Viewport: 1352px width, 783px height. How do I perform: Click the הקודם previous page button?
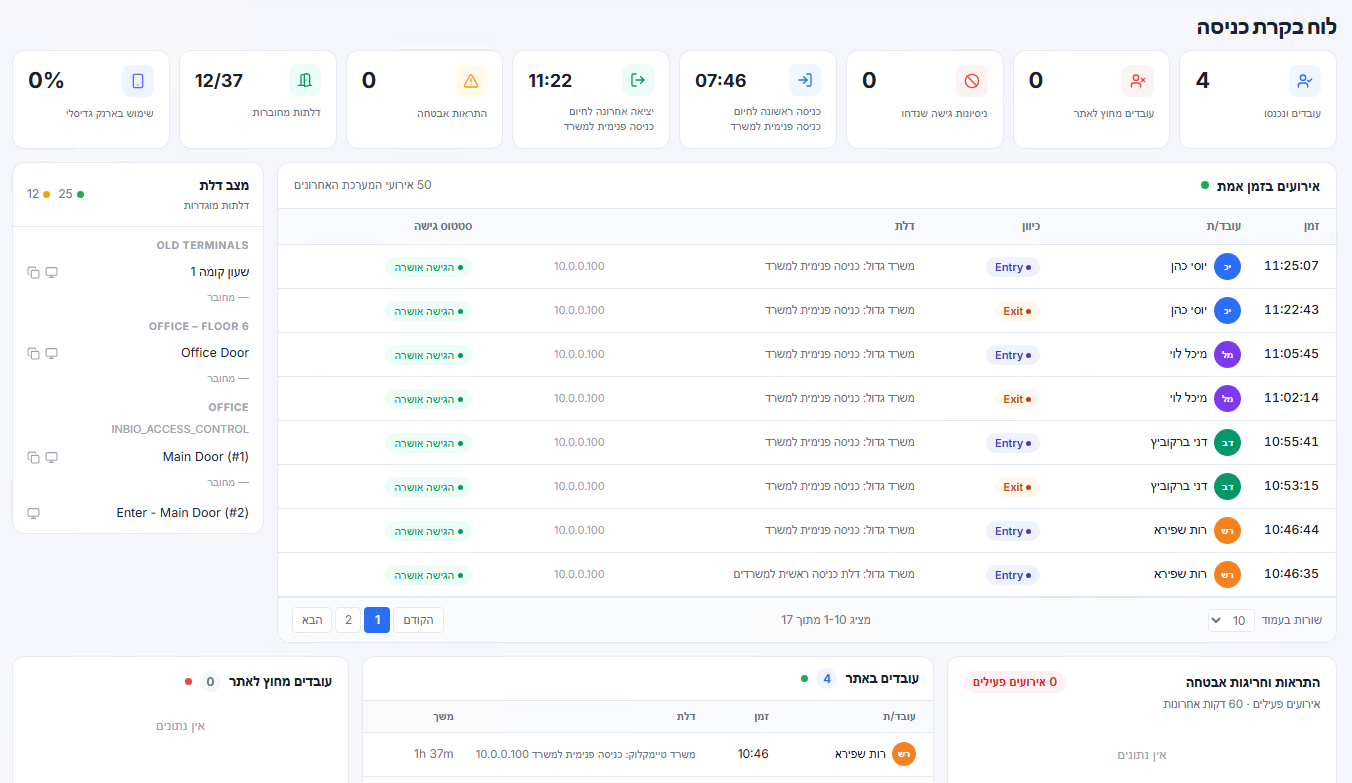418,620
